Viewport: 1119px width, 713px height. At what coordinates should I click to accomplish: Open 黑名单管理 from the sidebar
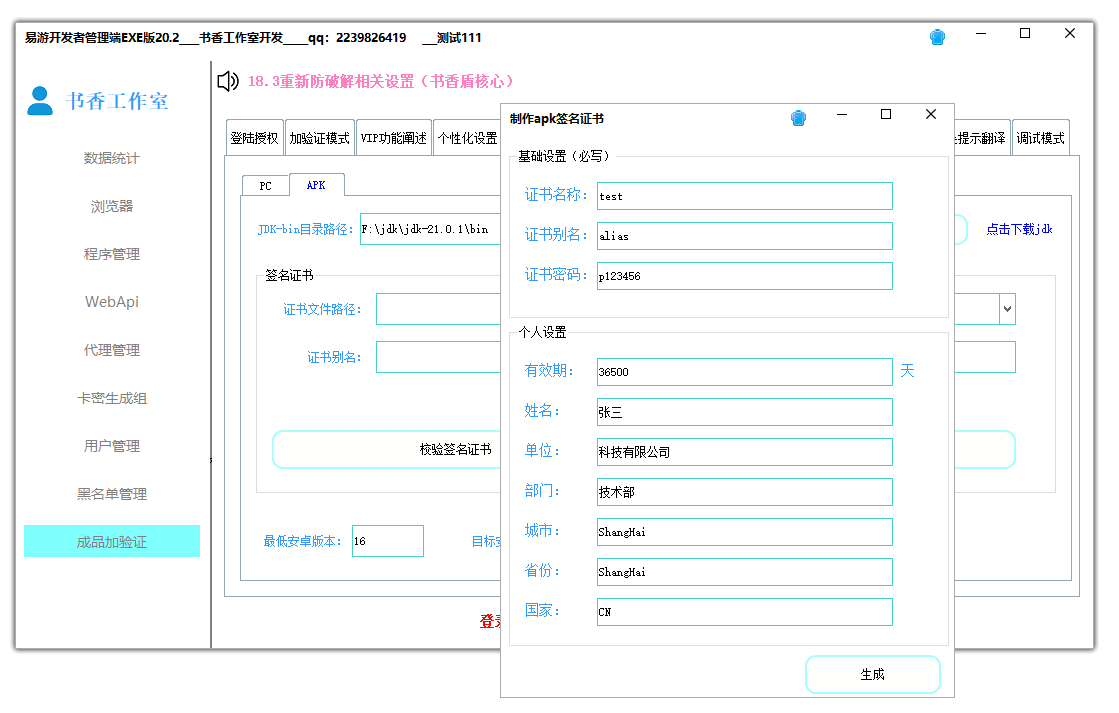coord(111,493)
